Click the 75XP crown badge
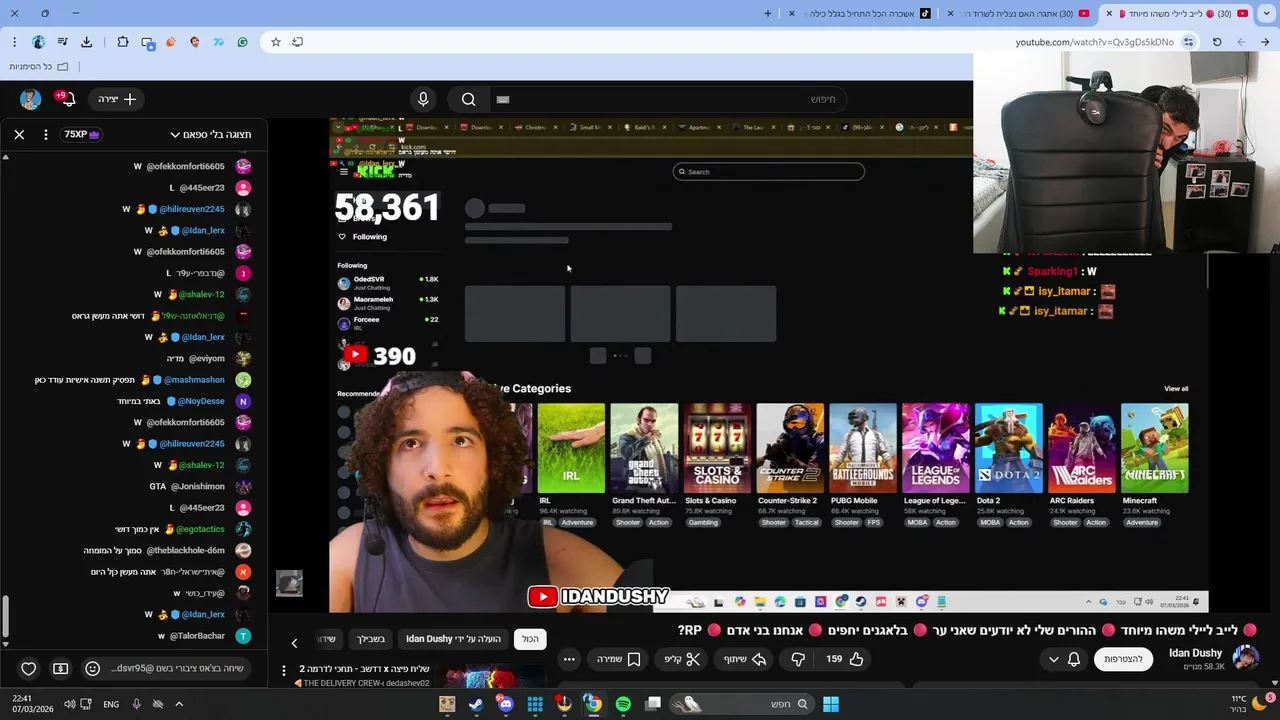This screenshot has height=720, width=1280. pyautogui.click(x=81, y=134)
